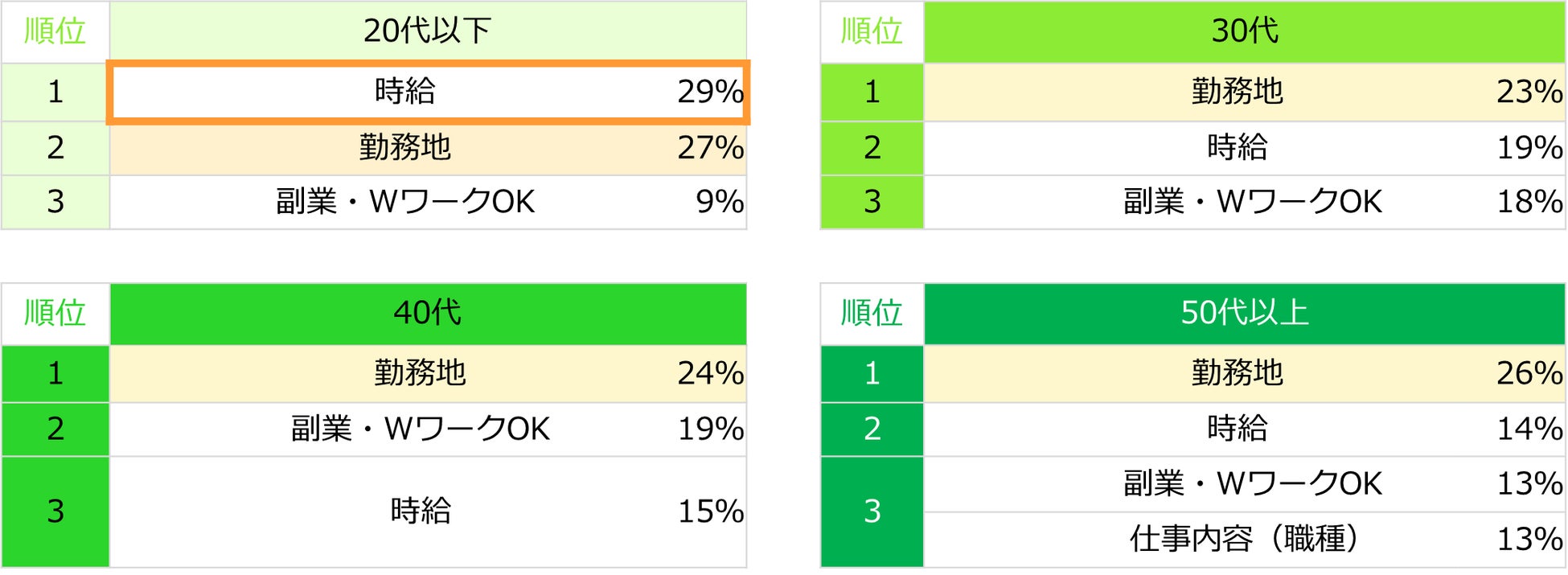This screenshot has height=575, width=1568.
Task: Click rank 2 cell in the 50代以上 table
Action: [872, 429]
